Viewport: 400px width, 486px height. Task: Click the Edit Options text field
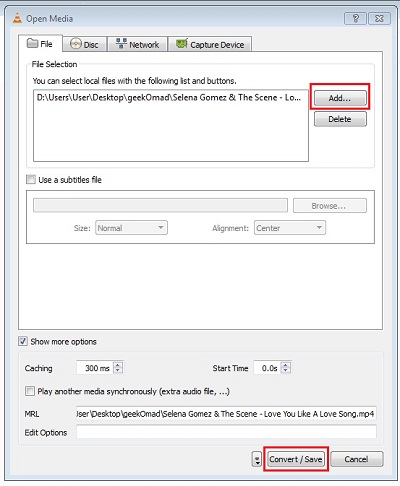tap(226, 432)
